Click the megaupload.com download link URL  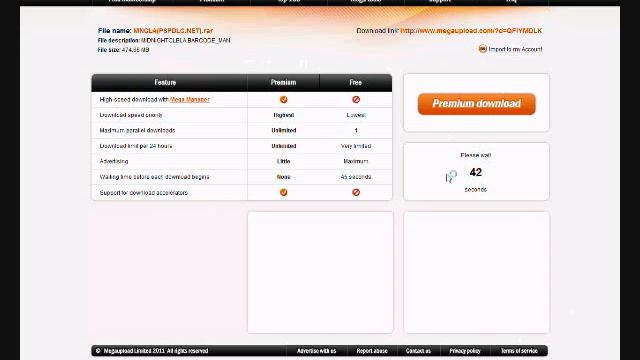[x=471, y=31]
